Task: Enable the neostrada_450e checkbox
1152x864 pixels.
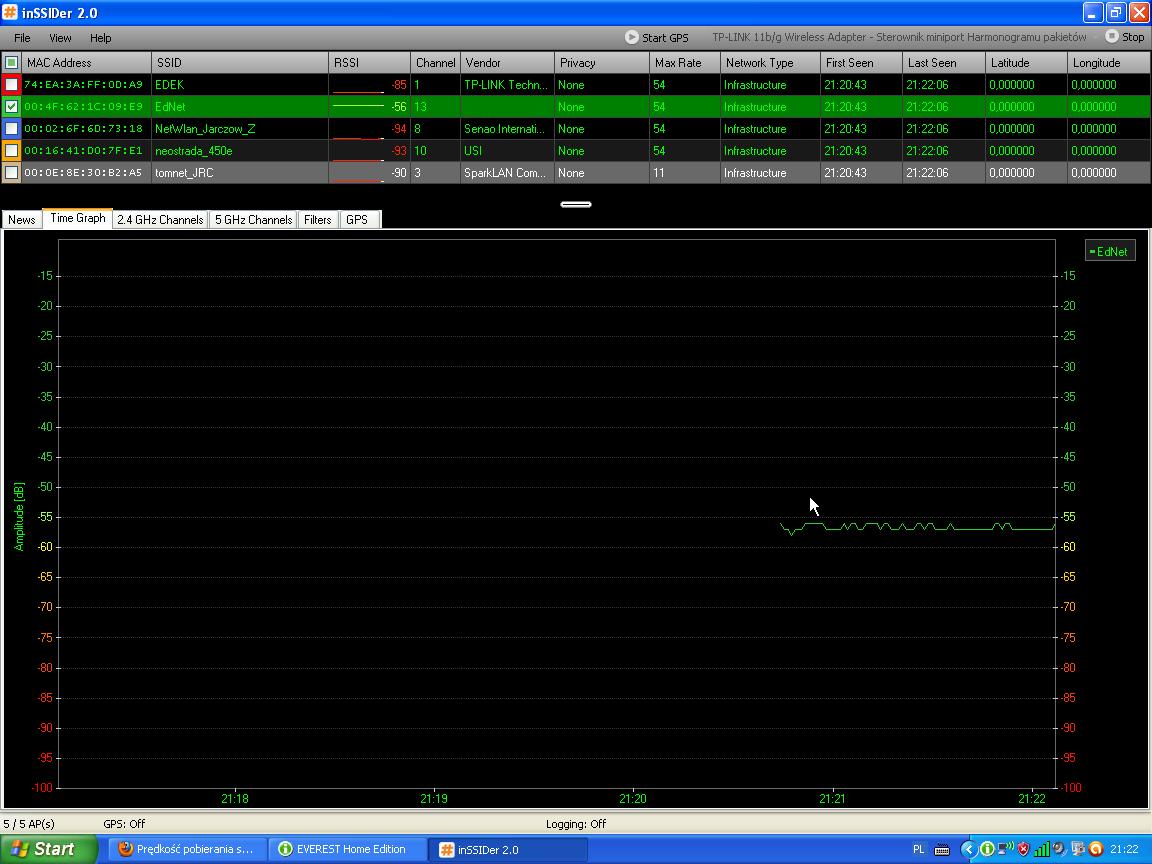Action: pos(11,151)
